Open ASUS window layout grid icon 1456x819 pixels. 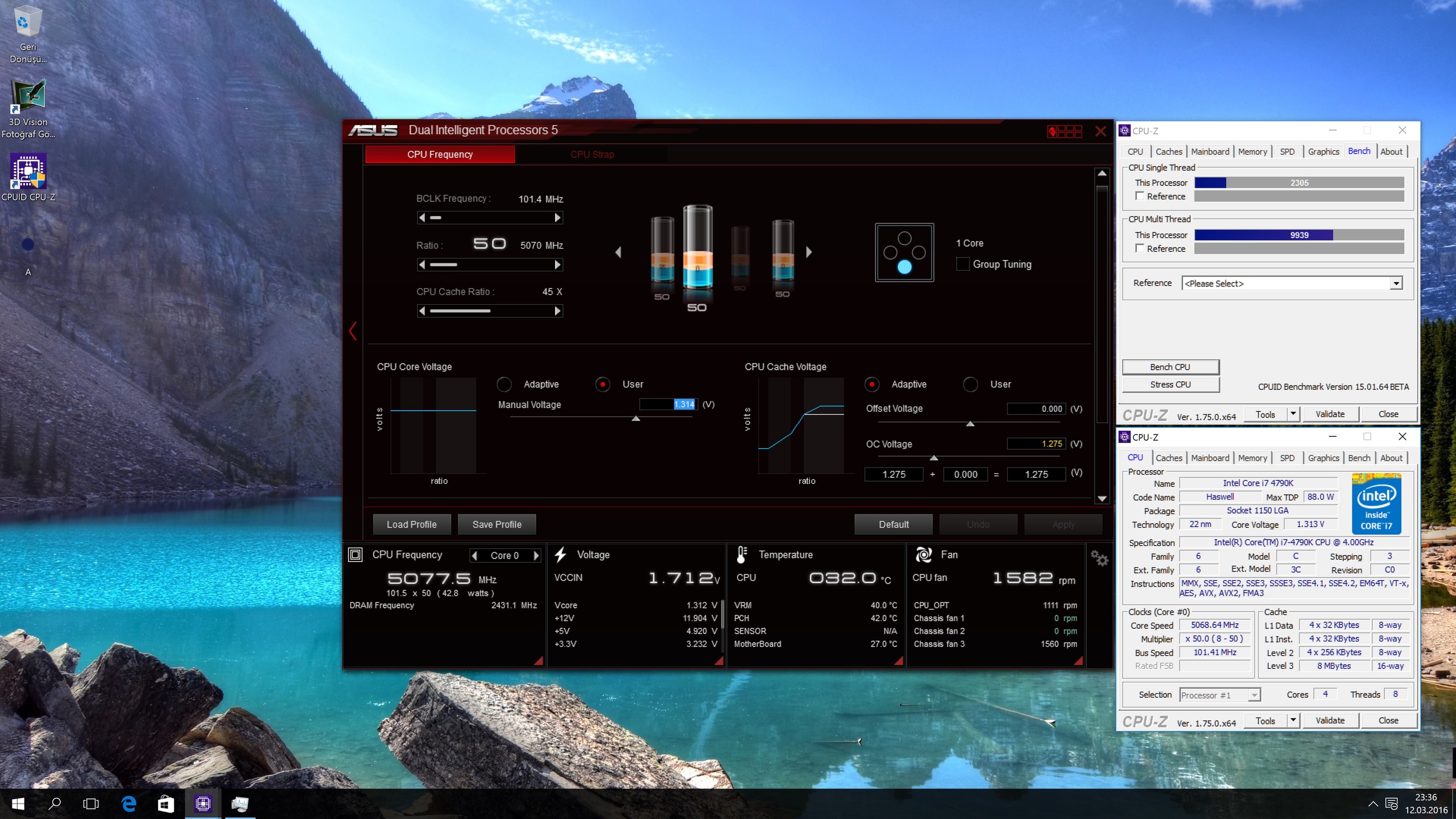click(x=1065, y=131)
